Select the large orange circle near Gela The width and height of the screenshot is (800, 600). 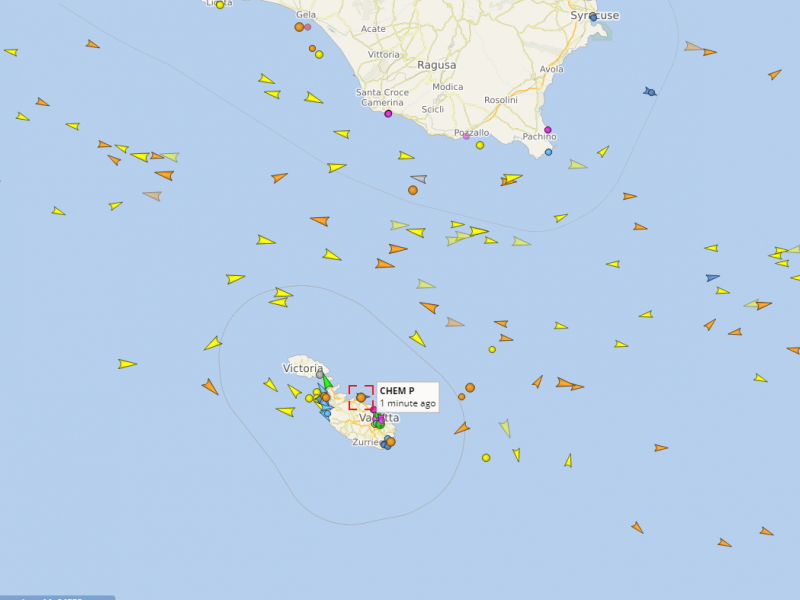click(299, 27)
